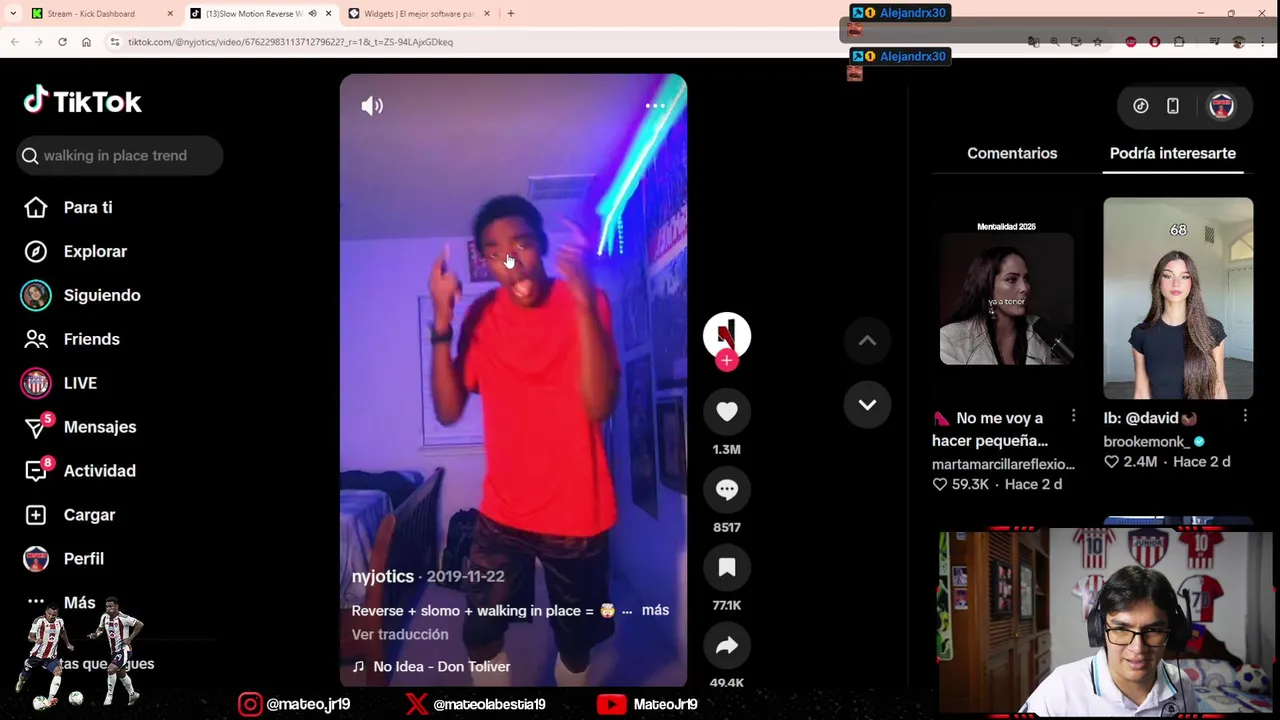Viewport: 1280px width, 720px height.
Task: Open the browser extensions puzzle icon
Action: click(x=1179, y=42)
